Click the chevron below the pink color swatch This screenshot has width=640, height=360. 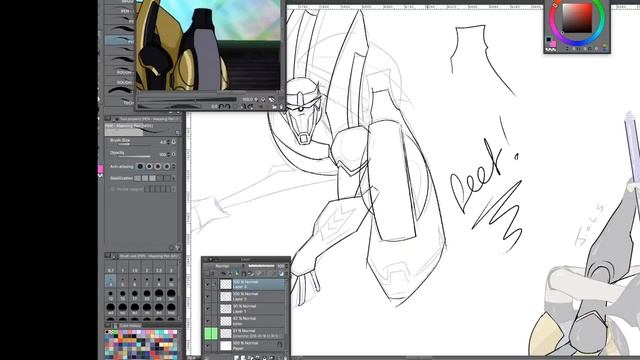100,175
